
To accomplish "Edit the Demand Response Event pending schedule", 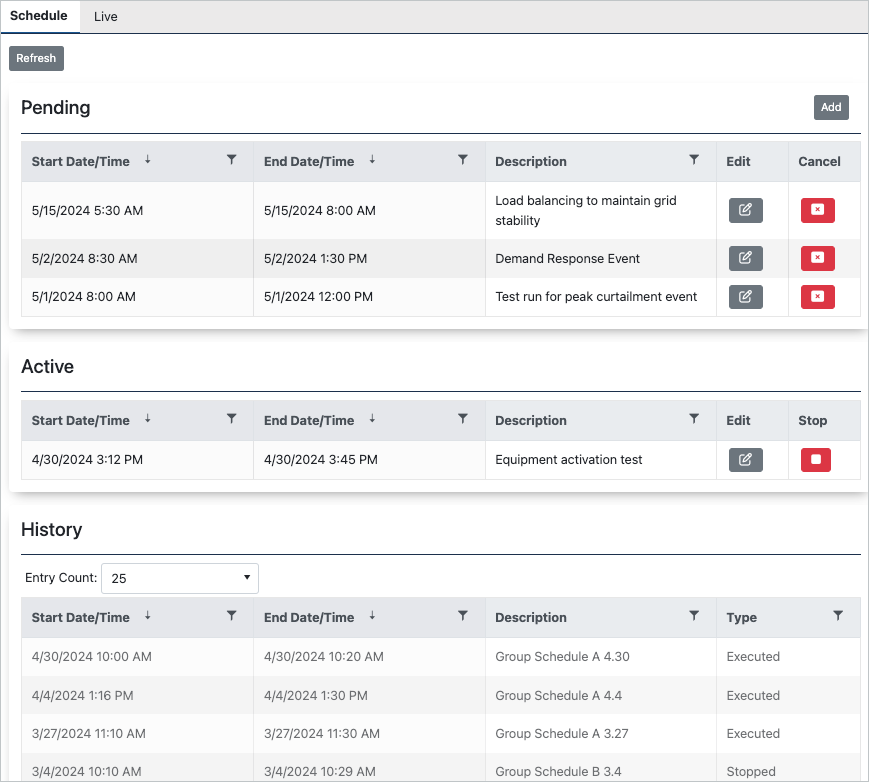I will pos(745,258).
